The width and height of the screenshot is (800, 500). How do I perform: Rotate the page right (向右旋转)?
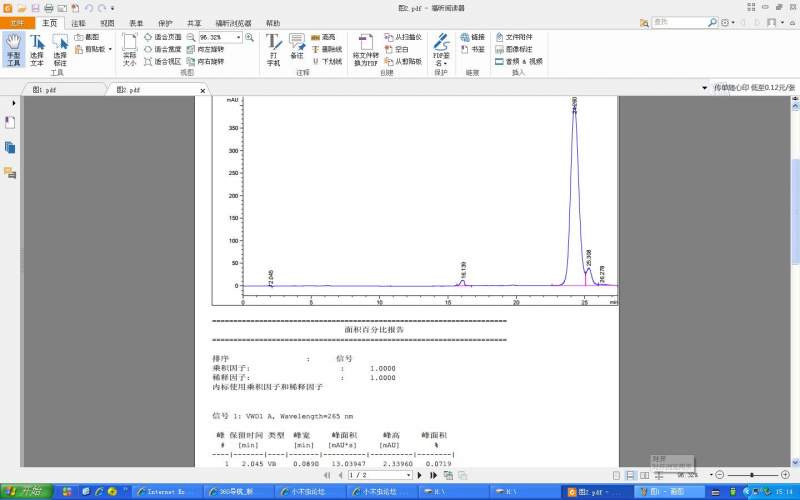pyautogui.click(x=205, y=62)
